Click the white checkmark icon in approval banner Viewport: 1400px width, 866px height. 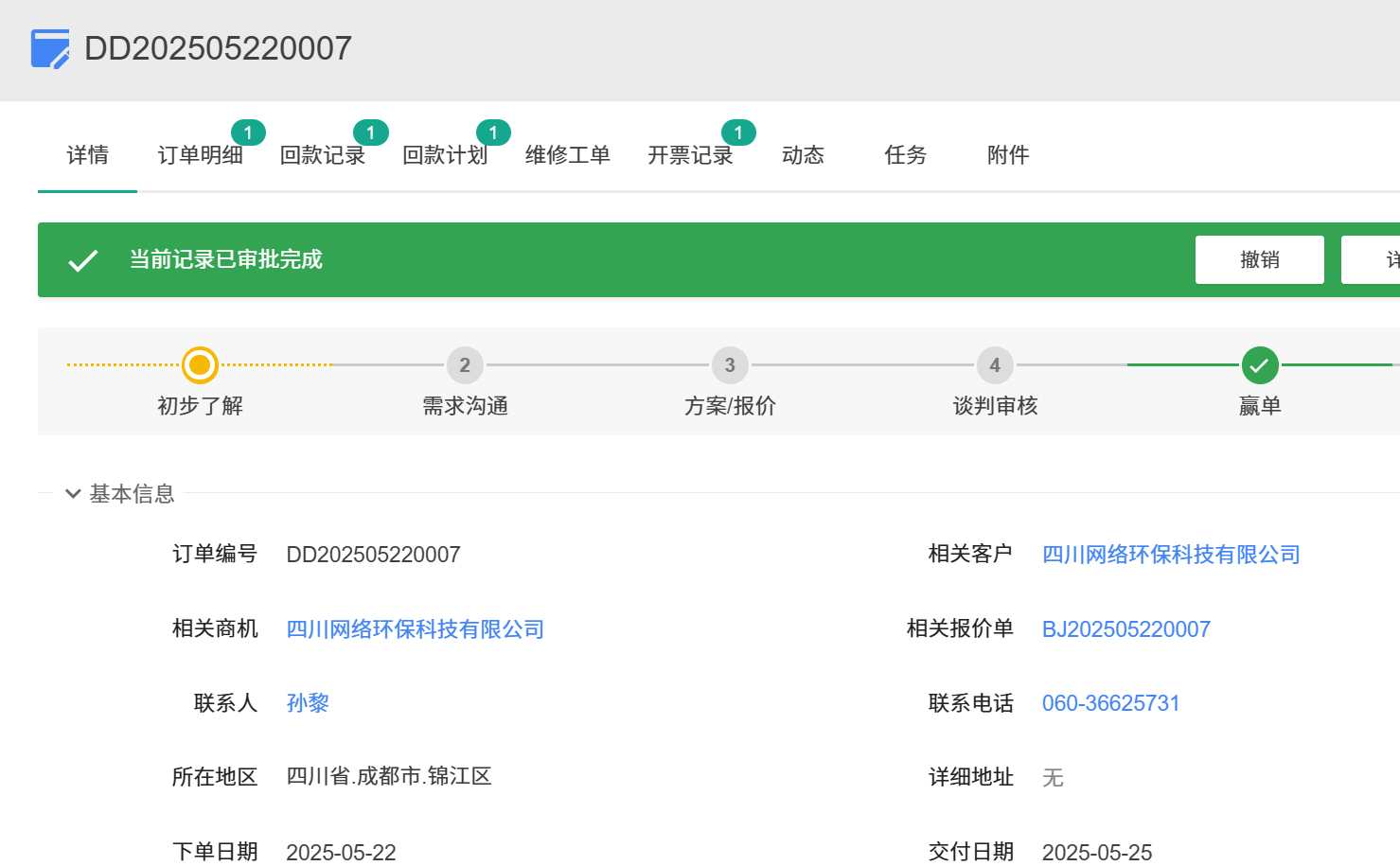83,260
